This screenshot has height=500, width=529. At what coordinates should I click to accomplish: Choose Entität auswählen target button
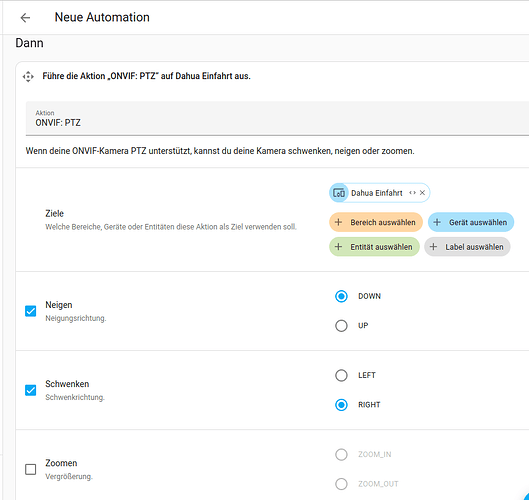374,247
